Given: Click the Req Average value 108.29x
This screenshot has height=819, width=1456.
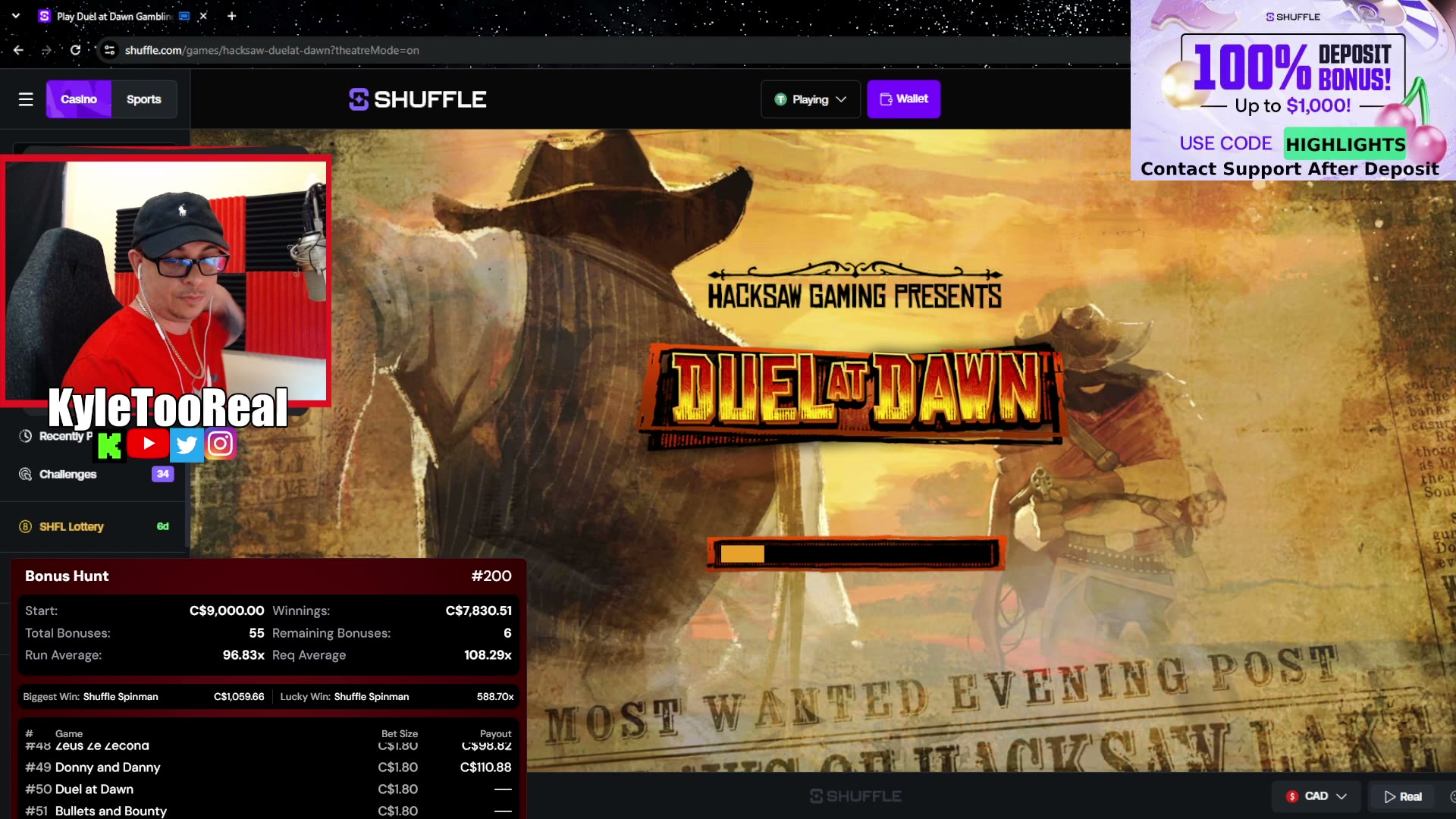Looking at the screenshot, I should pos(488,654).
